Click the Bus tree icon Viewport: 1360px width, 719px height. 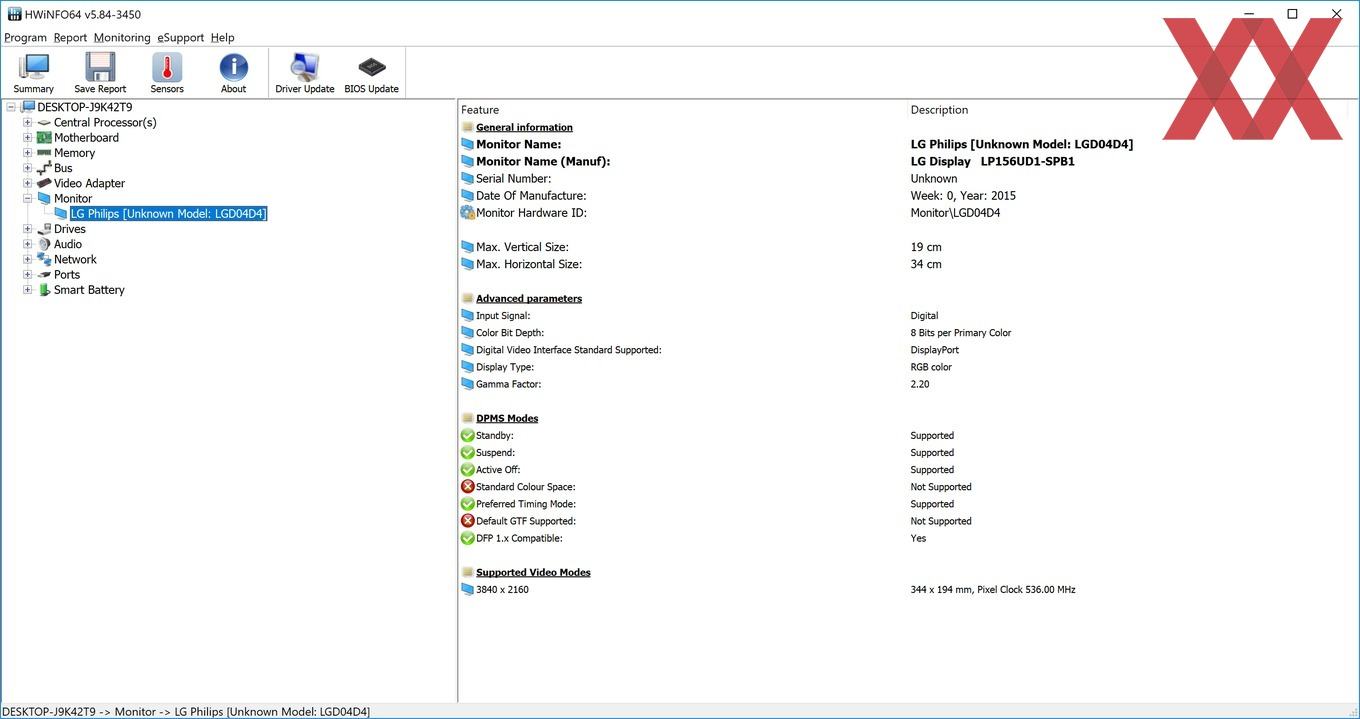tap(44, 168)
